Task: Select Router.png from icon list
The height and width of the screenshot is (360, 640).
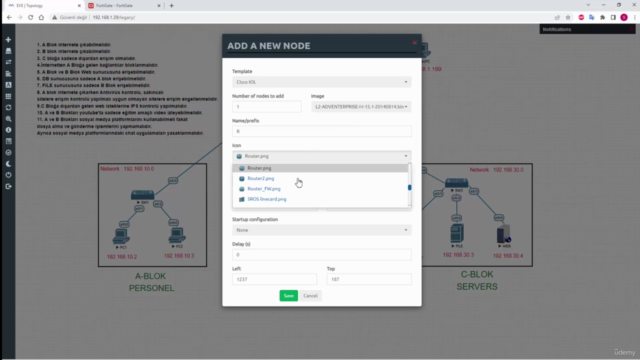Action: point(320,168)
